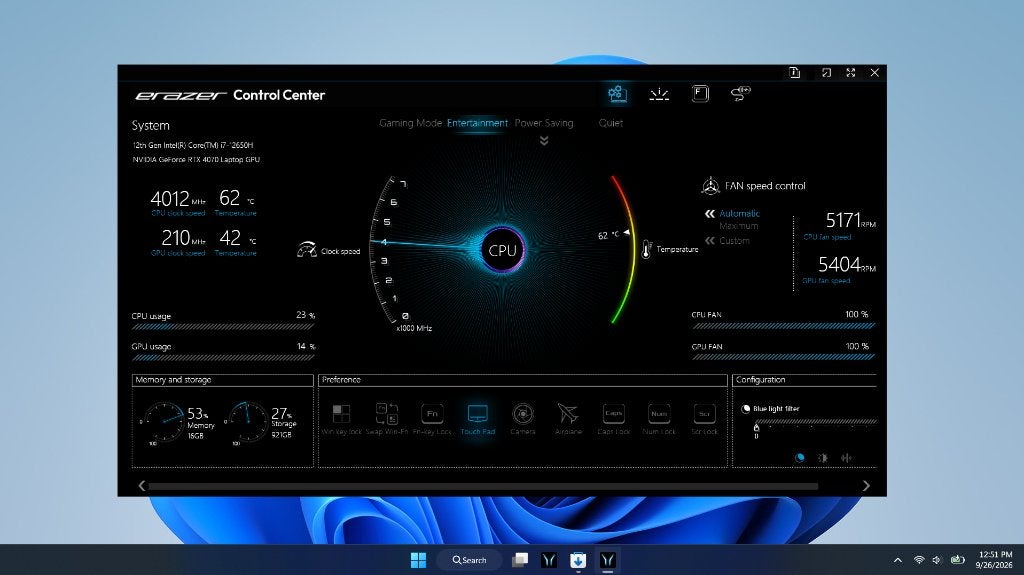This screenshot has width=1024, height=575.
Task: Open the Windows Start menu
Action: click(x=418, y=560)
